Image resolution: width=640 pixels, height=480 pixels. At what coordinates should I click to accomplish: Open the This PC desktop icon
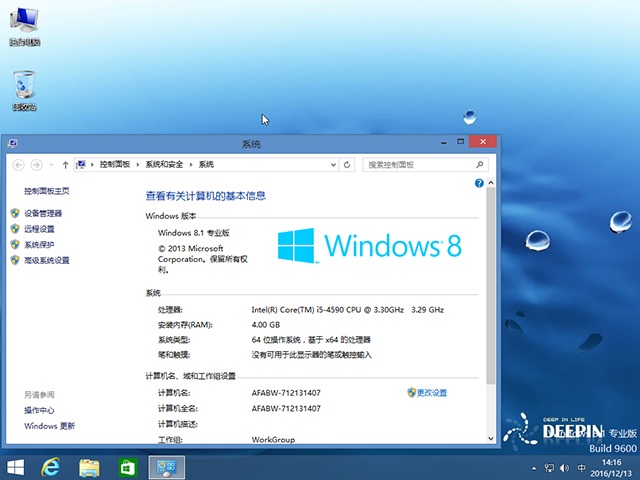24,26
